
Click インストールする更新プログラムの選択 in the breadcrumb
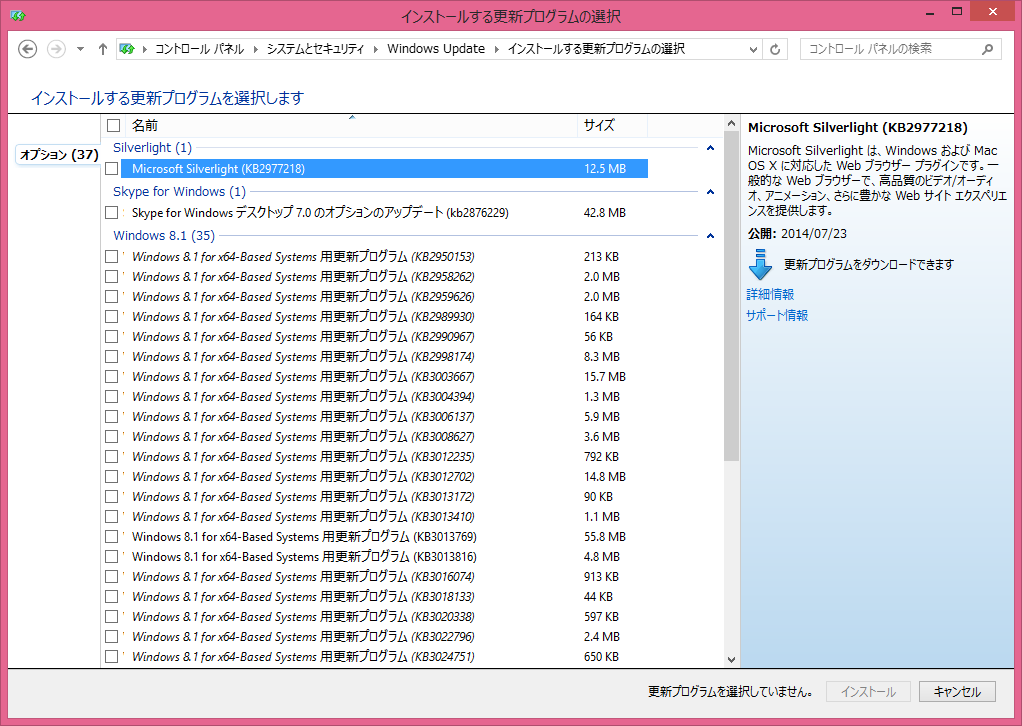click(x=596, y=49)
